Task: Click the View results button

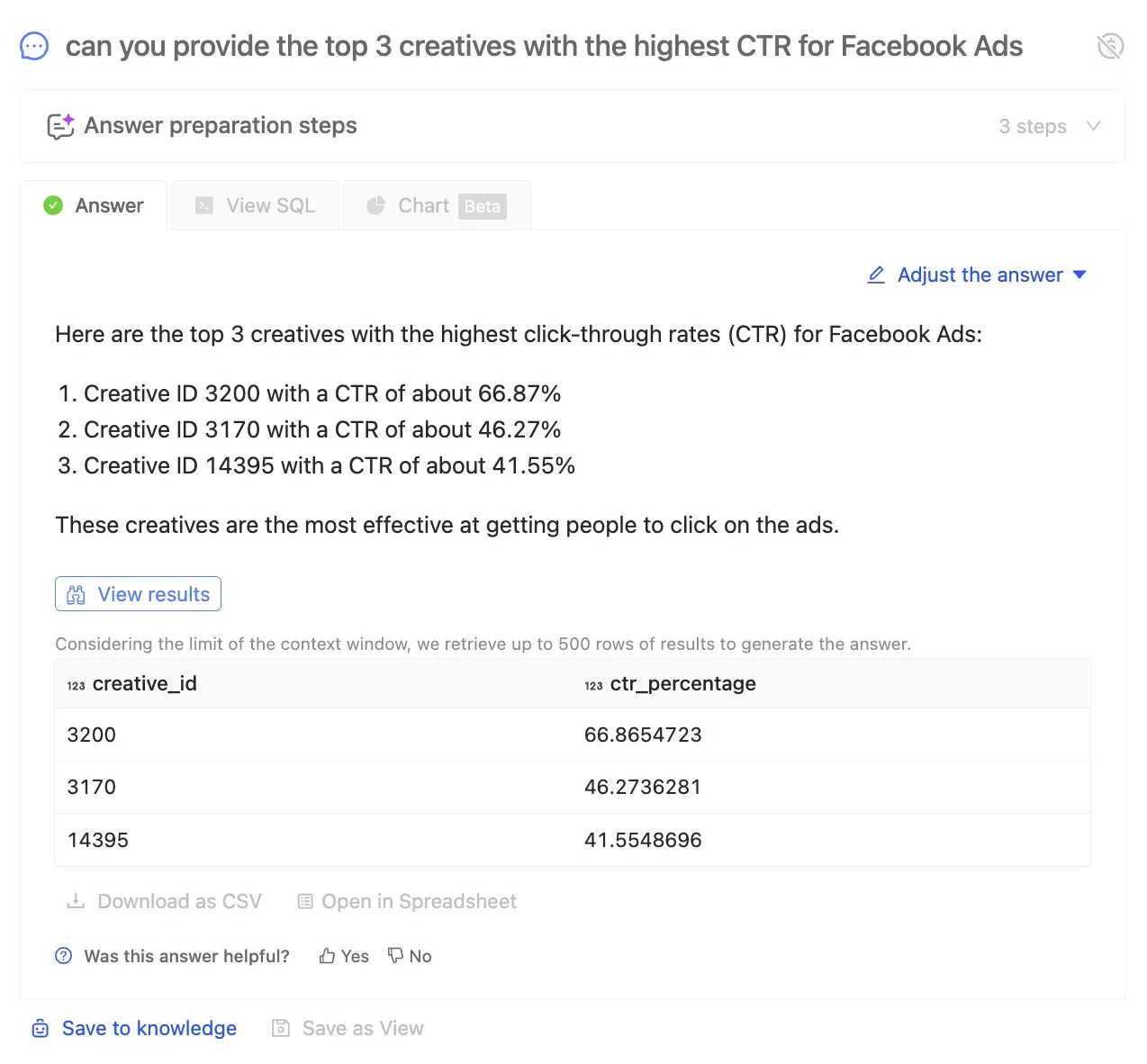Action: pyautogui.click(x=138, y=594)
